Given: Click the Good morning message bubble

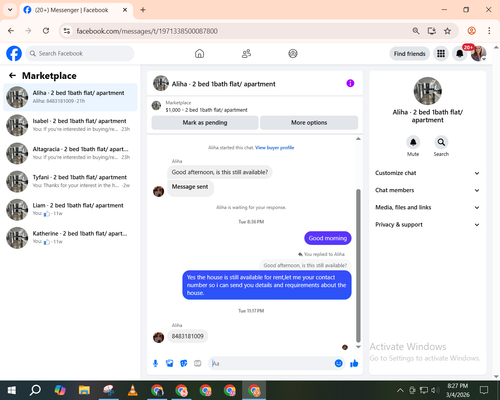Looking at the screenshot, I should coord(328,238).
